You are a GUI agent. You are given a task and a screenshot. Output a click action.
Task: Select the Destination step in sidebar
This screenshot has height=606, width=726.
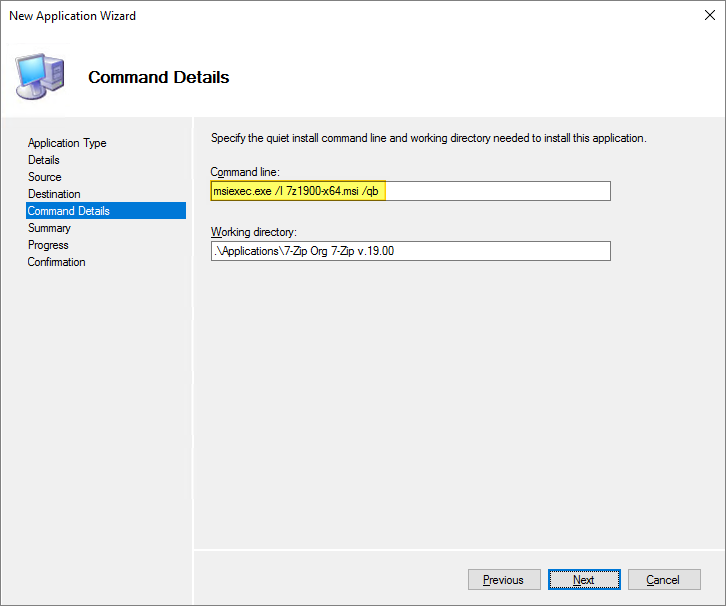[x=54, y=194]
